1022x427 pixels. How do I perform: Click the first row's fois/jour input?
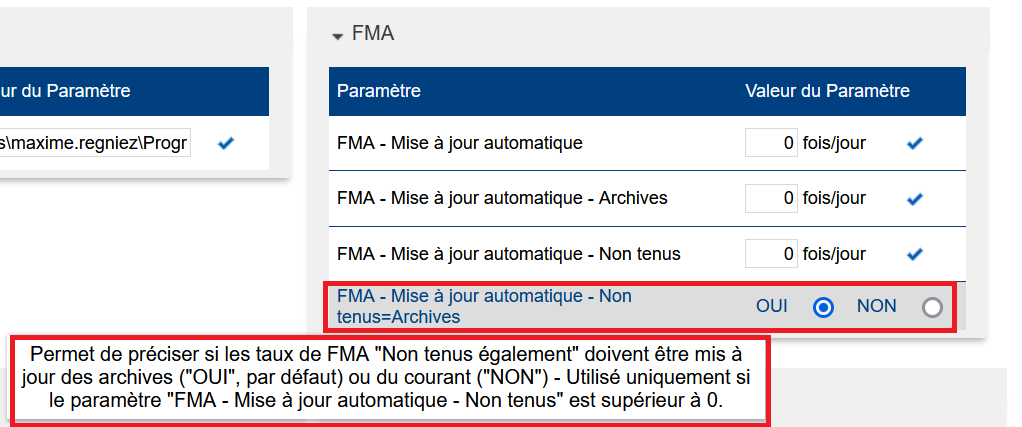771,143
